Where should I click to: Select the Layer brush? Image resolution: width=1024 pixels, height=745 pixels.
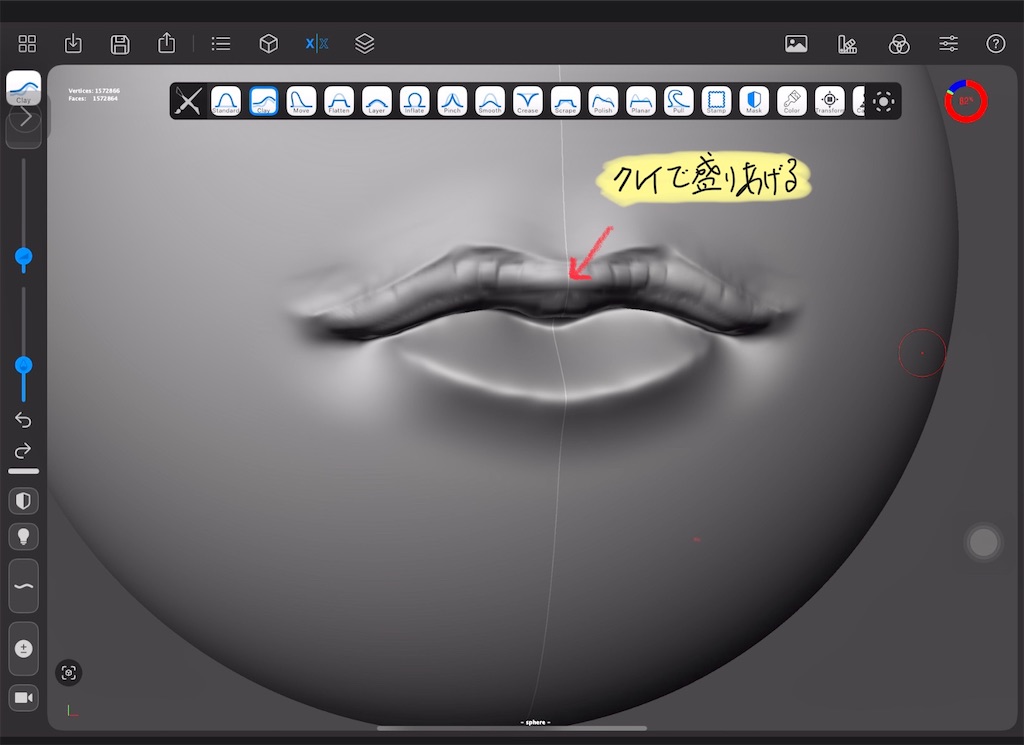(x=377, y=101)
